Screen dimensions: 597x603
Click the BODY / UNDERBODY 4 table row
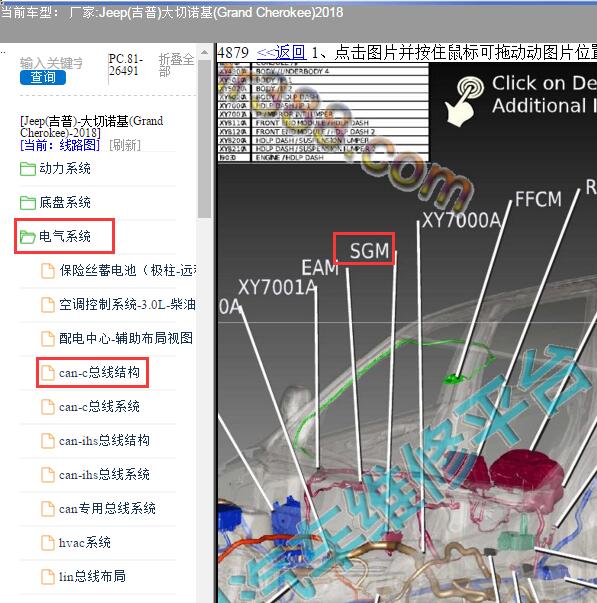[323, 71]
